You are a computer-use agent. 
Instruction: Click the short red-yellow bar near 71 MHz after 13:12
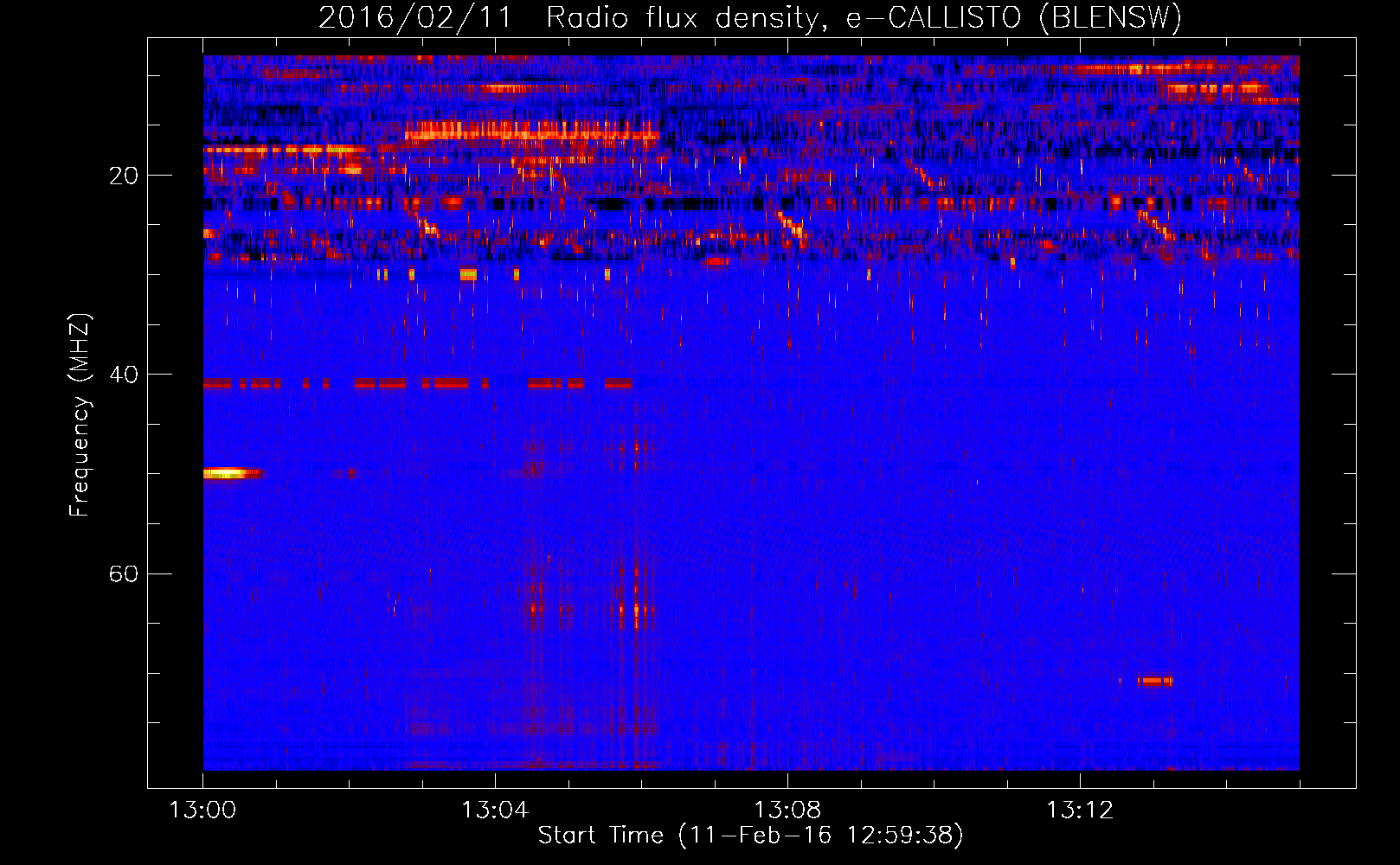(1155, 682)
